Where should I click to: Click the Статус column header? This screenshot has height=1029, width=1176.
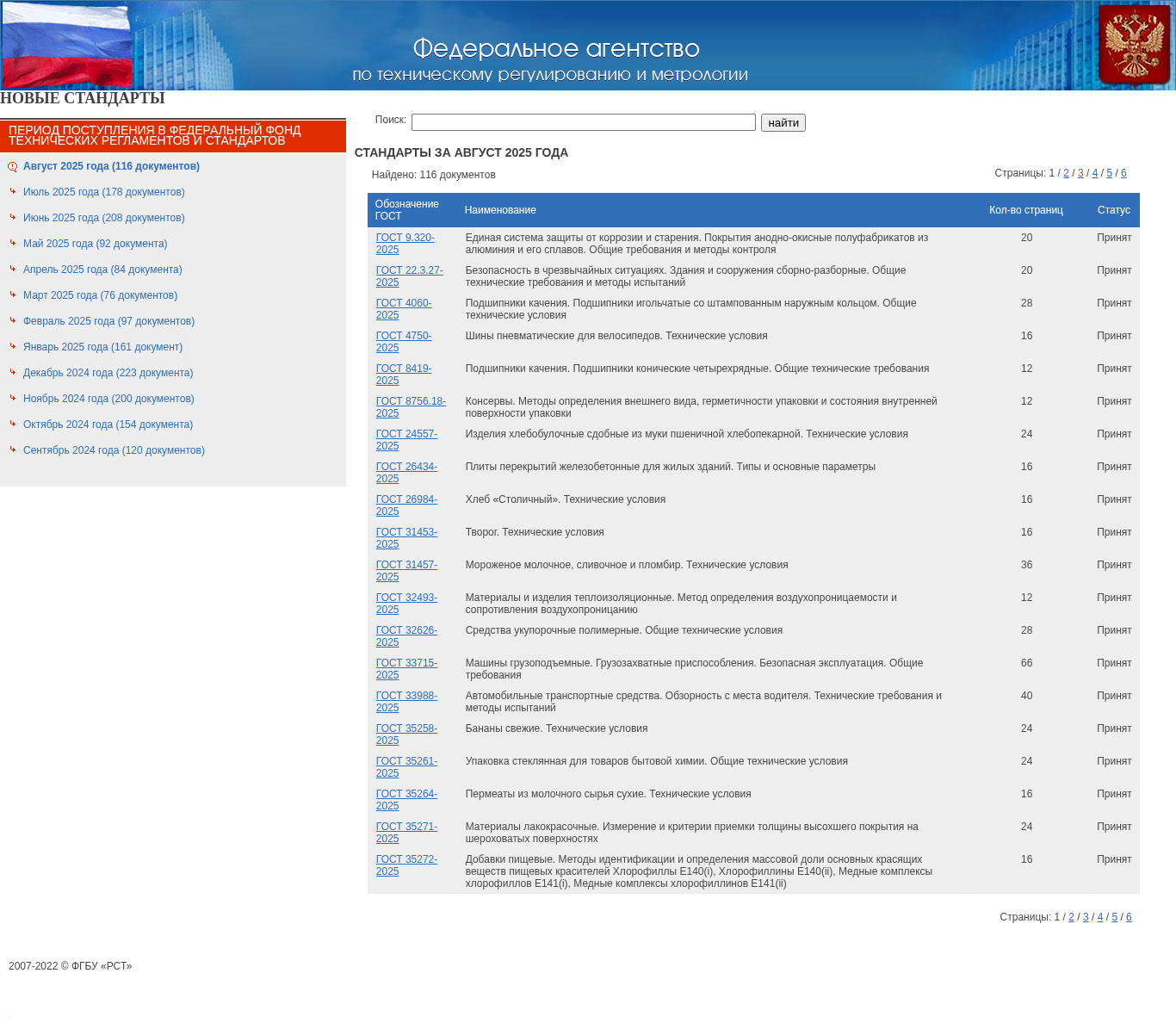(1114, 210)
